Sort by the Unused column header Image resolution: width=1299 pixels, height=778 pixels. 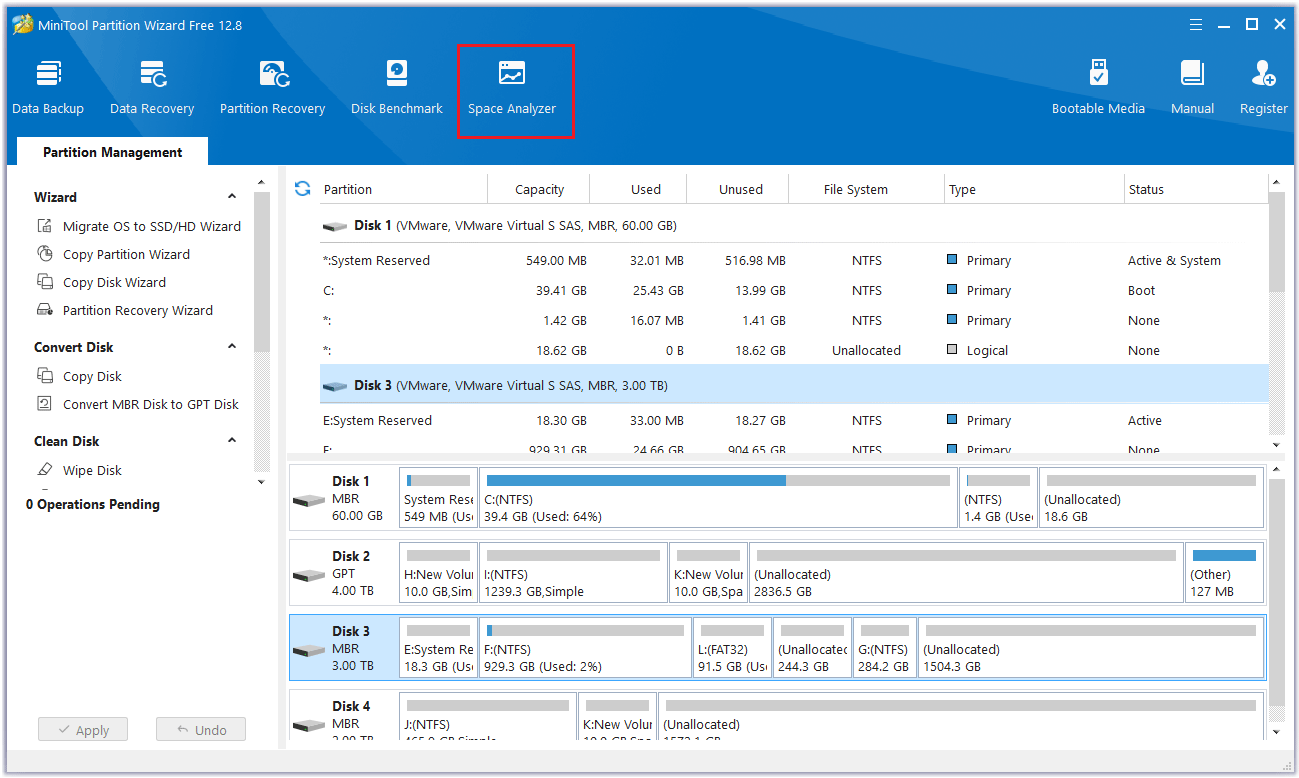740,189
